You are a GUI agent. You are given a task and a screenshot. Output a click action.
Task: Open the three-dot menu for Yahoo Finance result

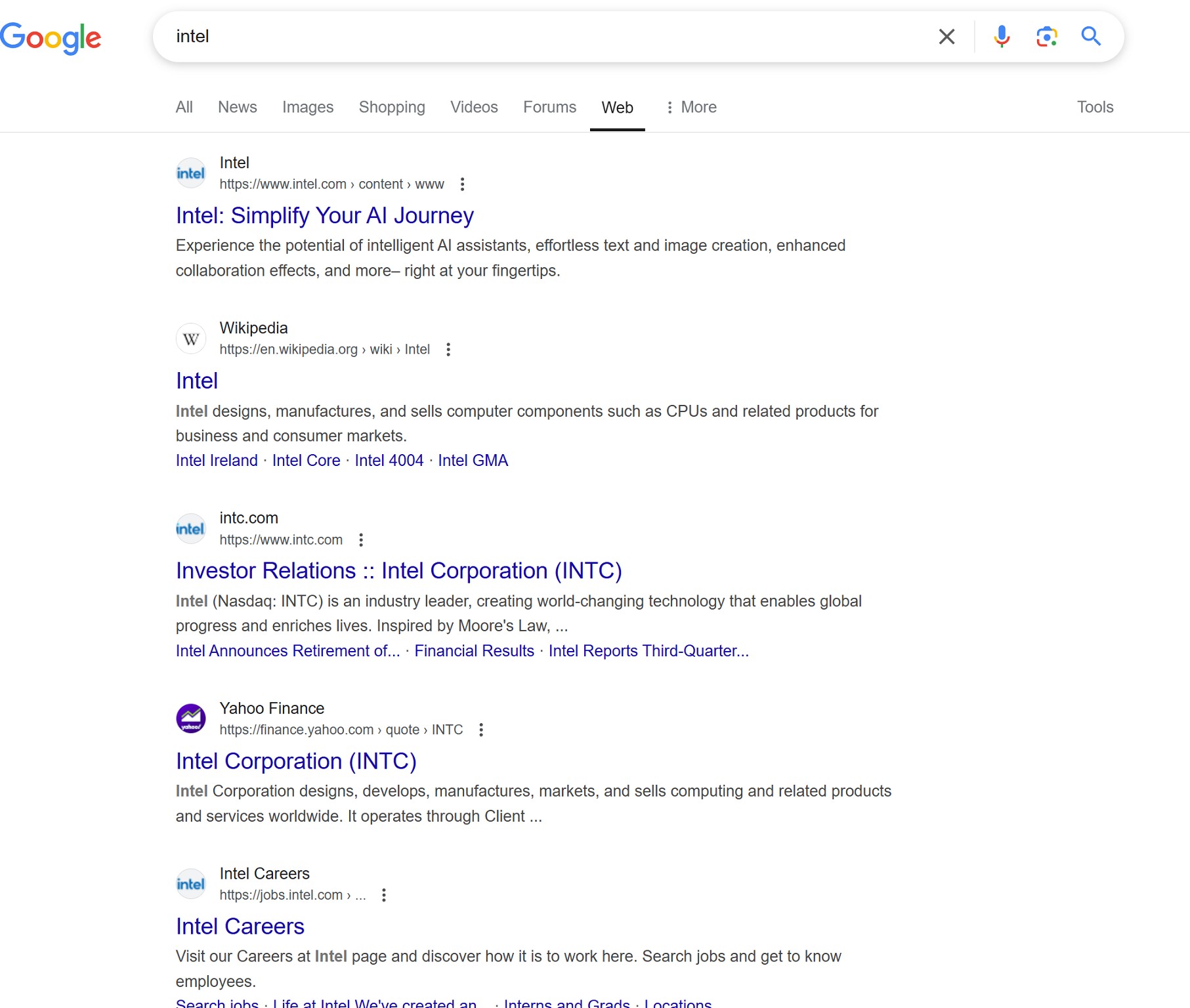click(481, 730)
